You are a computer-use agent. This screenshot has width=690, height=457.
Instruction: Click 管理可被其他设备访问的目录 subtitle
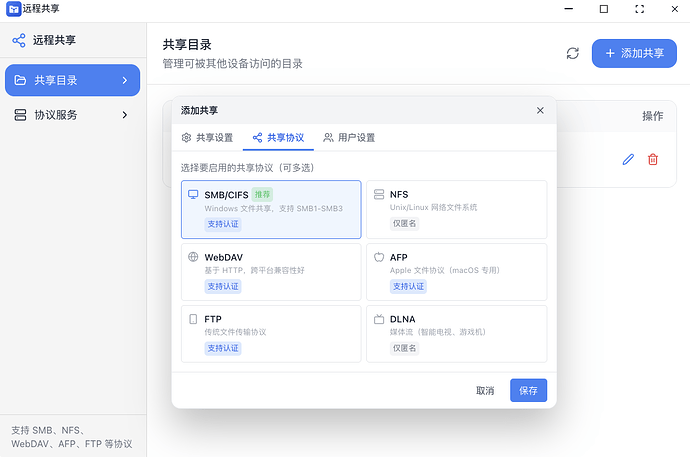click(x=232, y=64)
